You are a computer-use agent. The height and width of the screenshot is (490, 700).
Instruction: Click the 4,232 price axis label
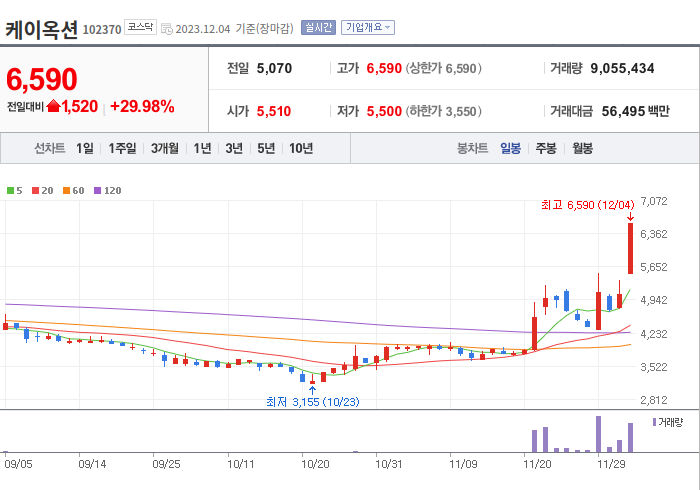[654, 334]
